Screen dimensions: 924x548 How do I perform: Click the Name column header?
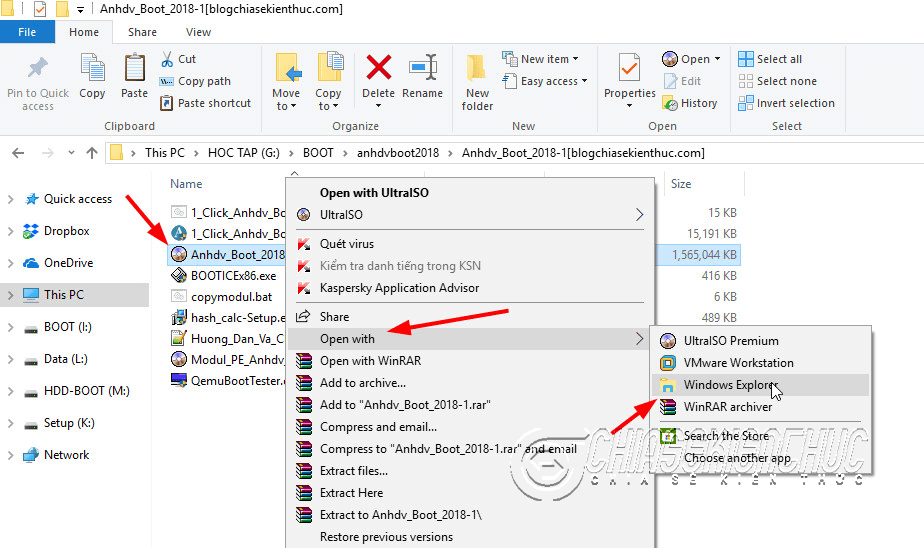[186, 184]
